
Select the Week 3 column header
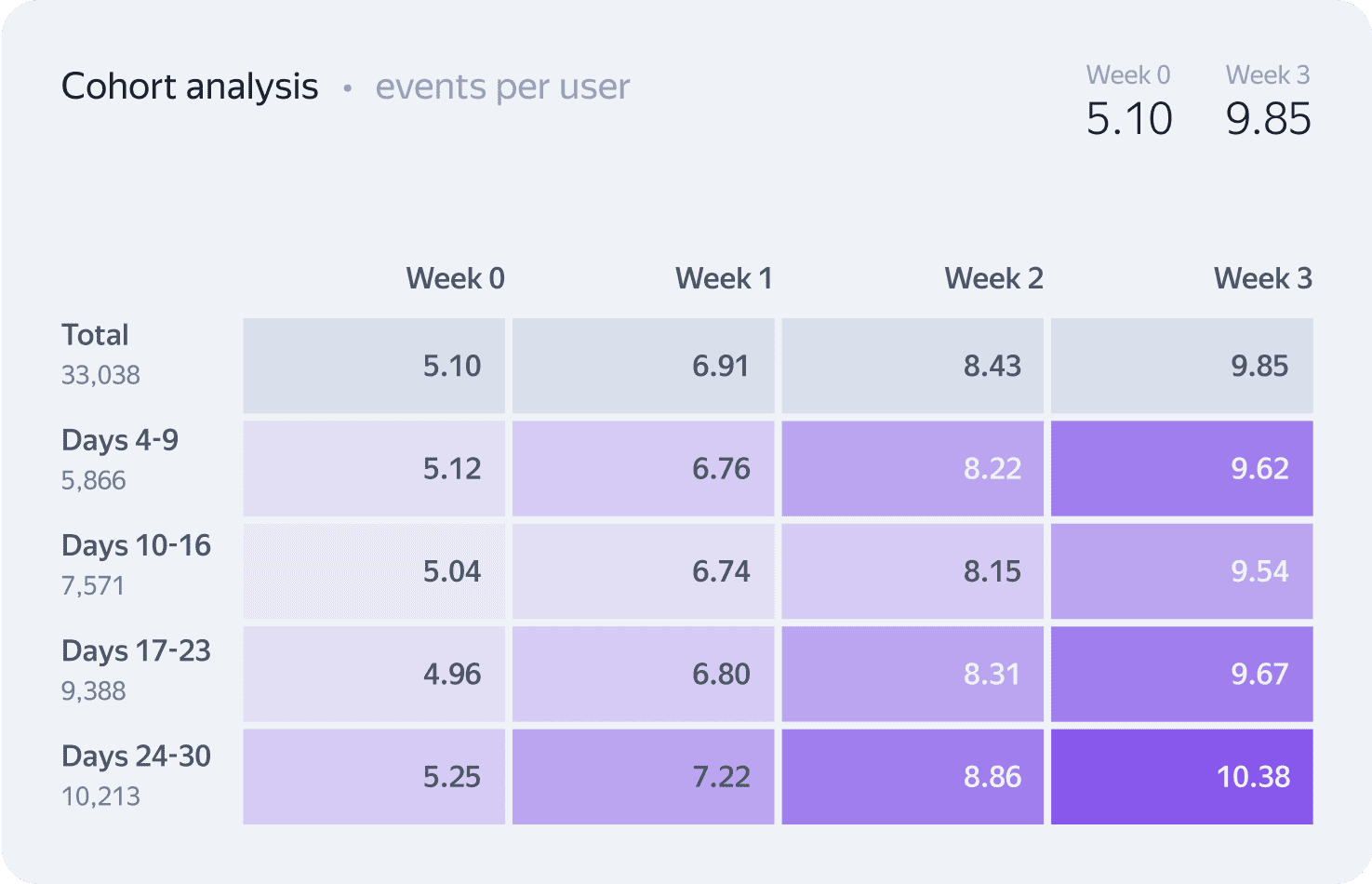(1262, 278)
